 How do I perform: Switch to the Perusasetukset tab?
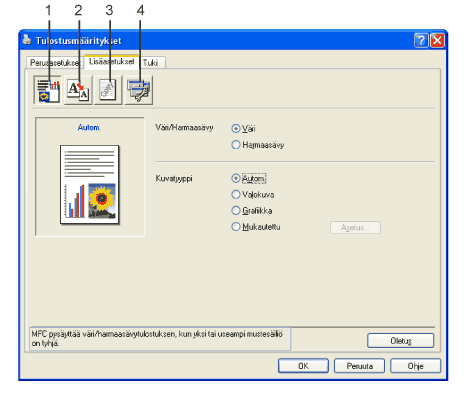tap(55, 63)
